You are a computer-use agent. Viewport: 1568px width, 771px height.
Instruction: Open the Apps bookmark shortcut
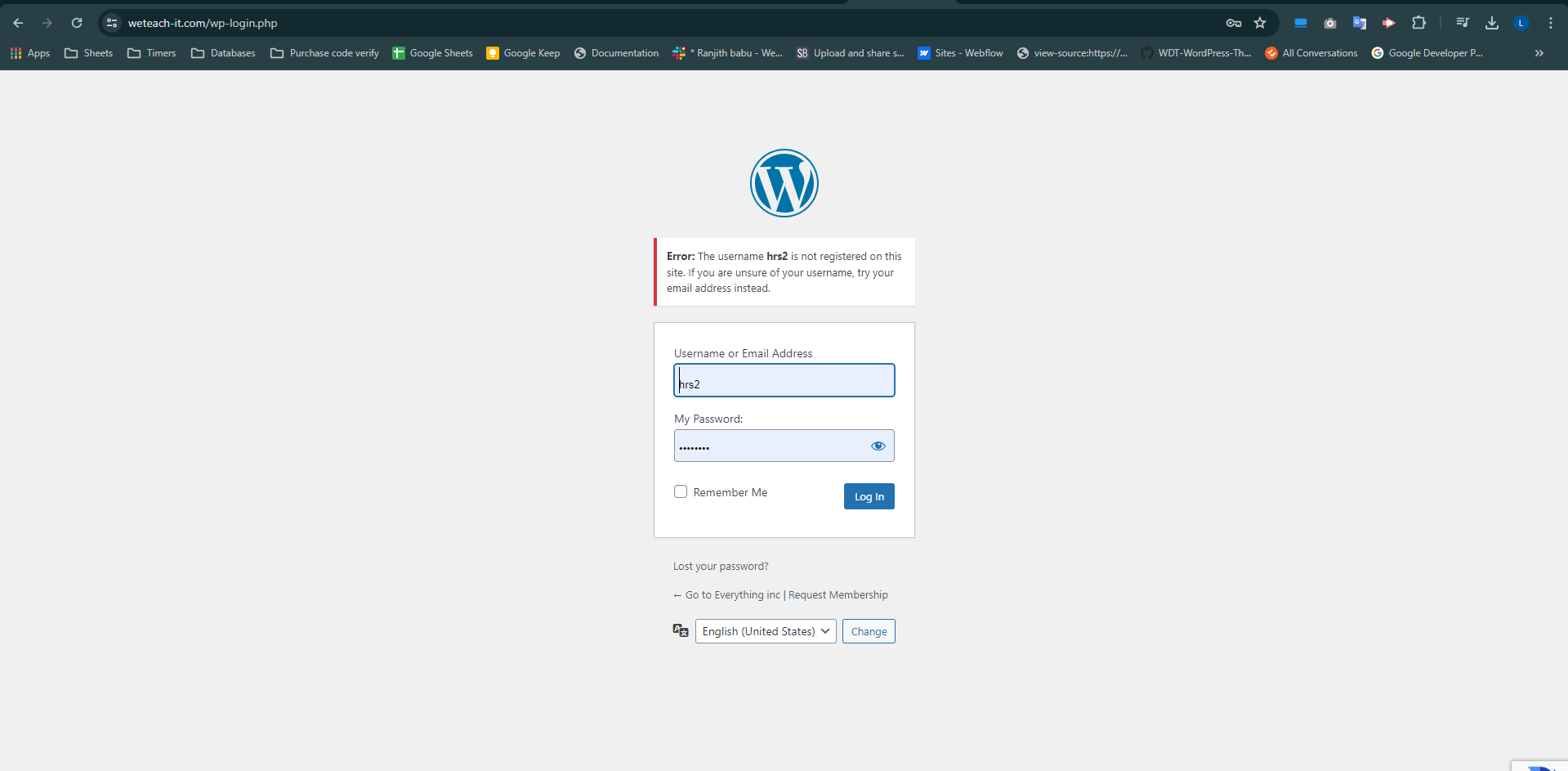30,53
